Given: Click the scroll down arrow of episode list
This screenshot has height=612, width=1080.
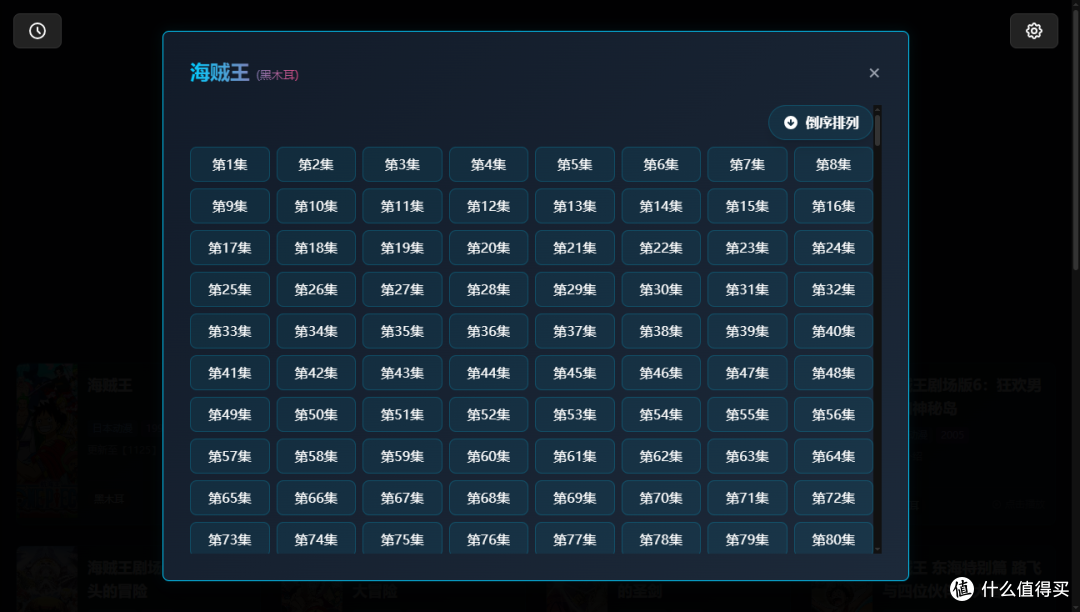Looking at the screenshot, I should [878, 549].
